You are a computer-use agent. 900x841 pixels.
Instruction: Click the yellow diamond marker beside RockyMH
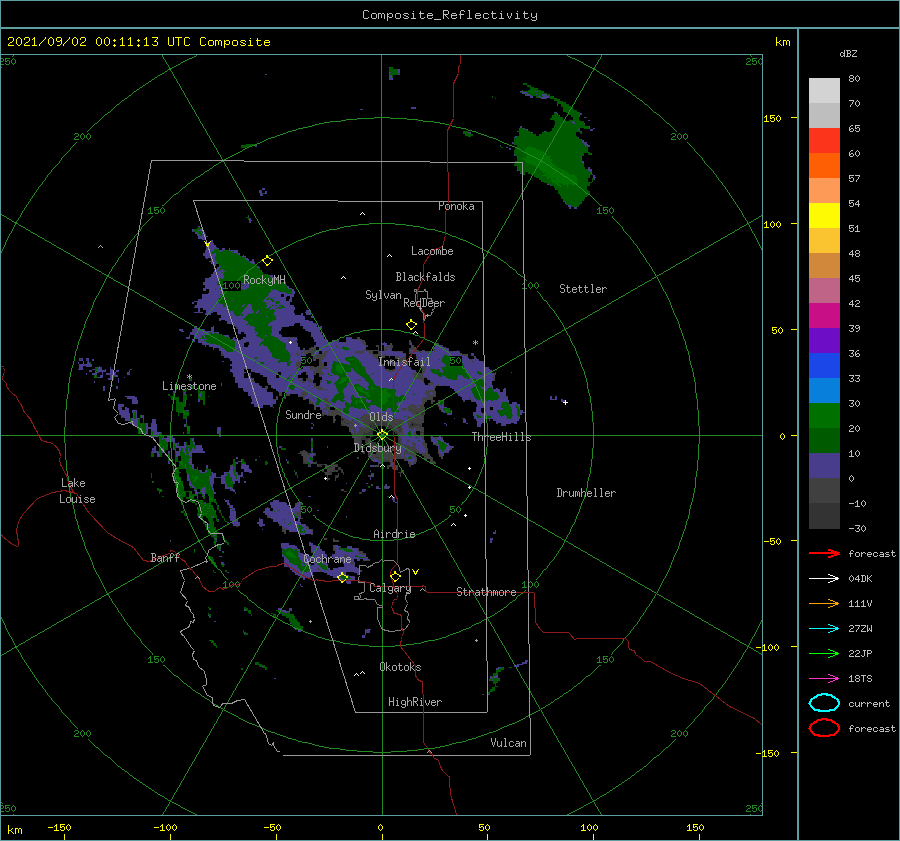267,261
